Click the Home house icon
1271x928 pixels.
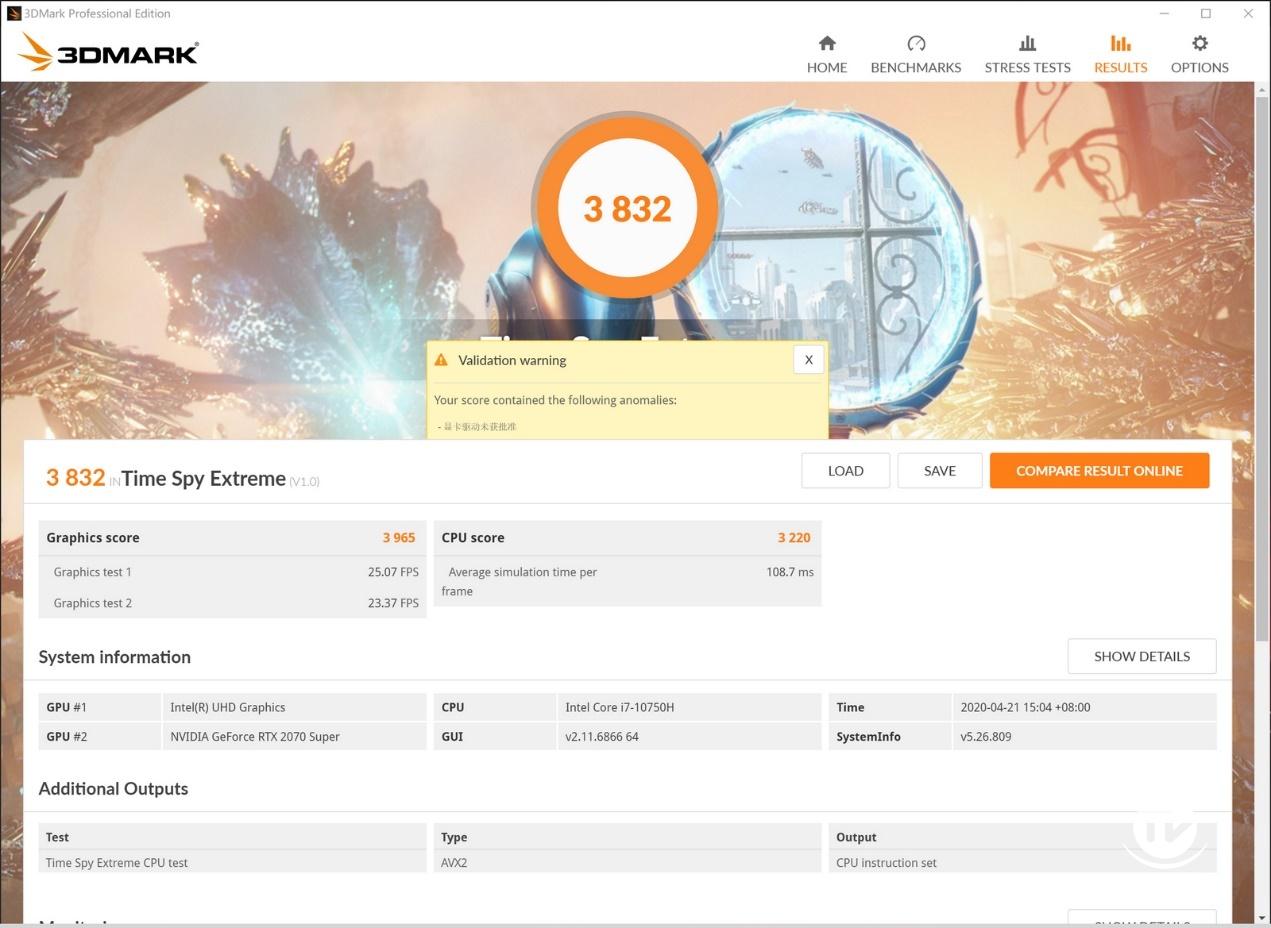click(x=826, y=43)
